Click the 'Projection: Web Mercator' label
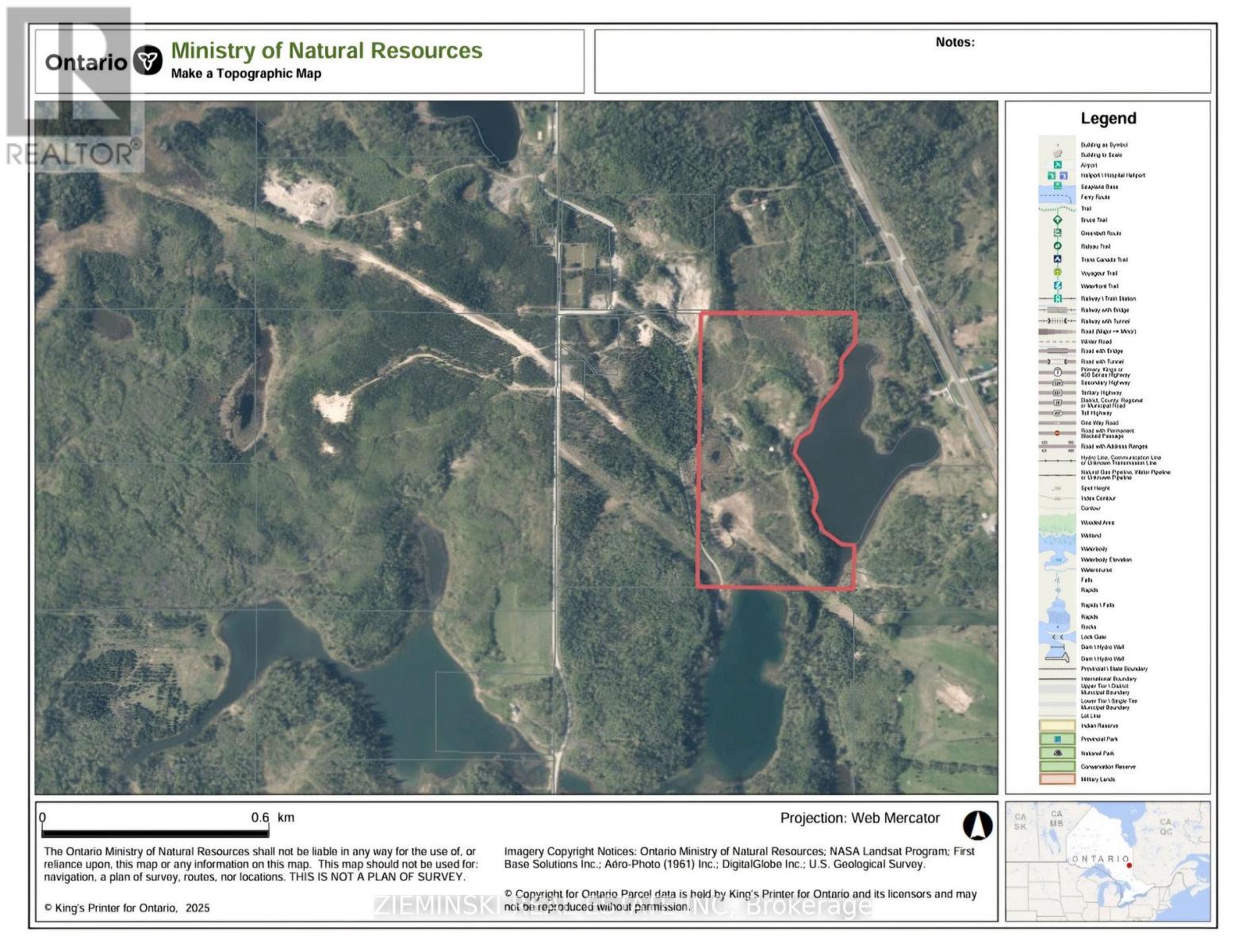 click(x=860, y=818)
